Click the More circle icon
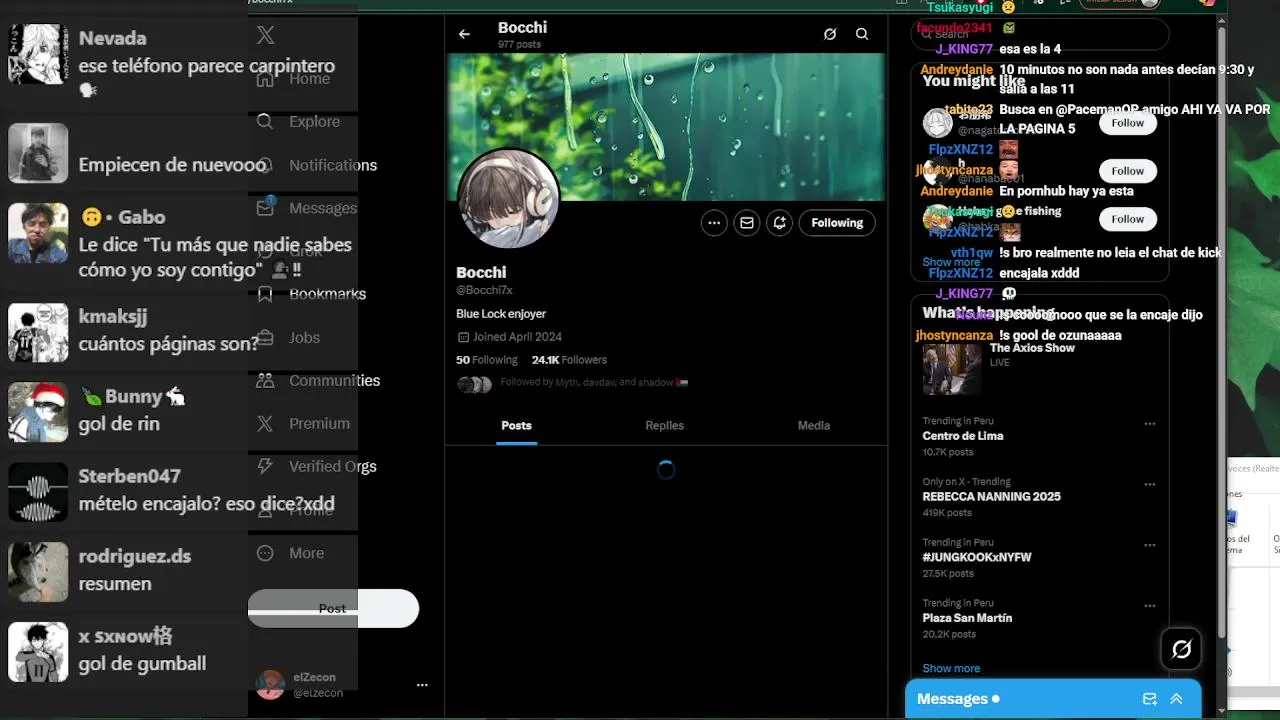 tap(265, 553)
